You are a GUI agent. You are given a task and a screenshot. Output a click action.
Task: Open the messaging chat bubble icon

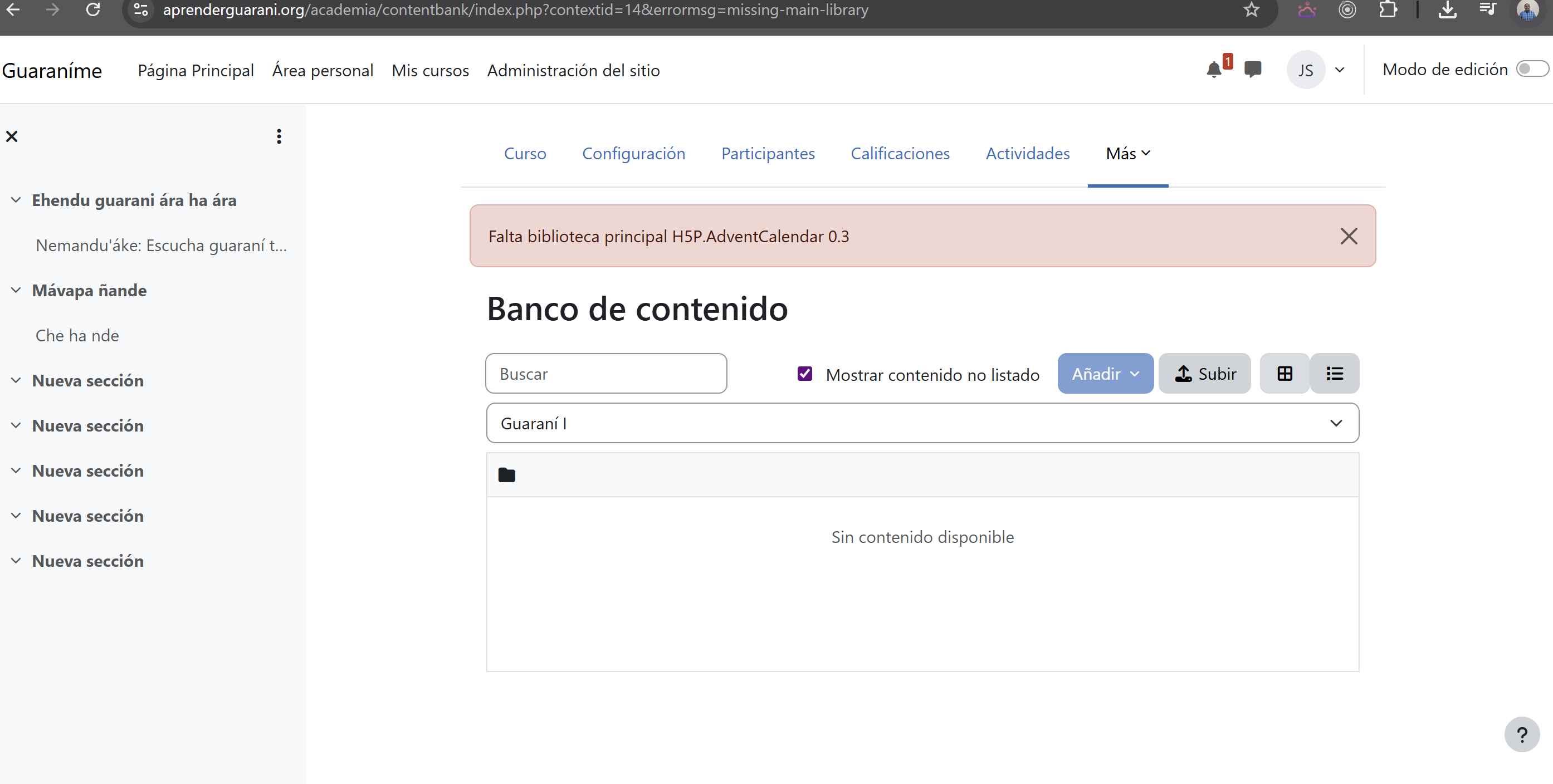[x=1253, y=70]
